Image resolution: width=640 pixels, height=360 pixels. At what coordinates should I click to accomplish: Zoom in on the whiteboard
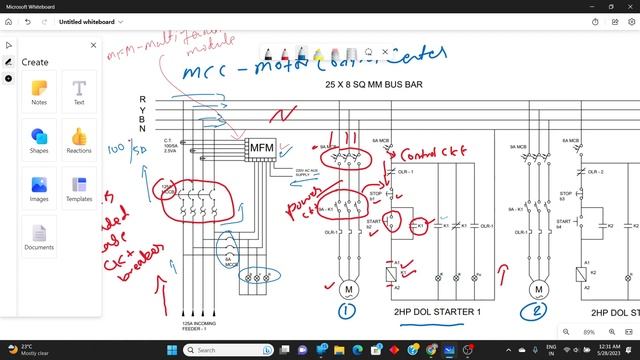612,332
